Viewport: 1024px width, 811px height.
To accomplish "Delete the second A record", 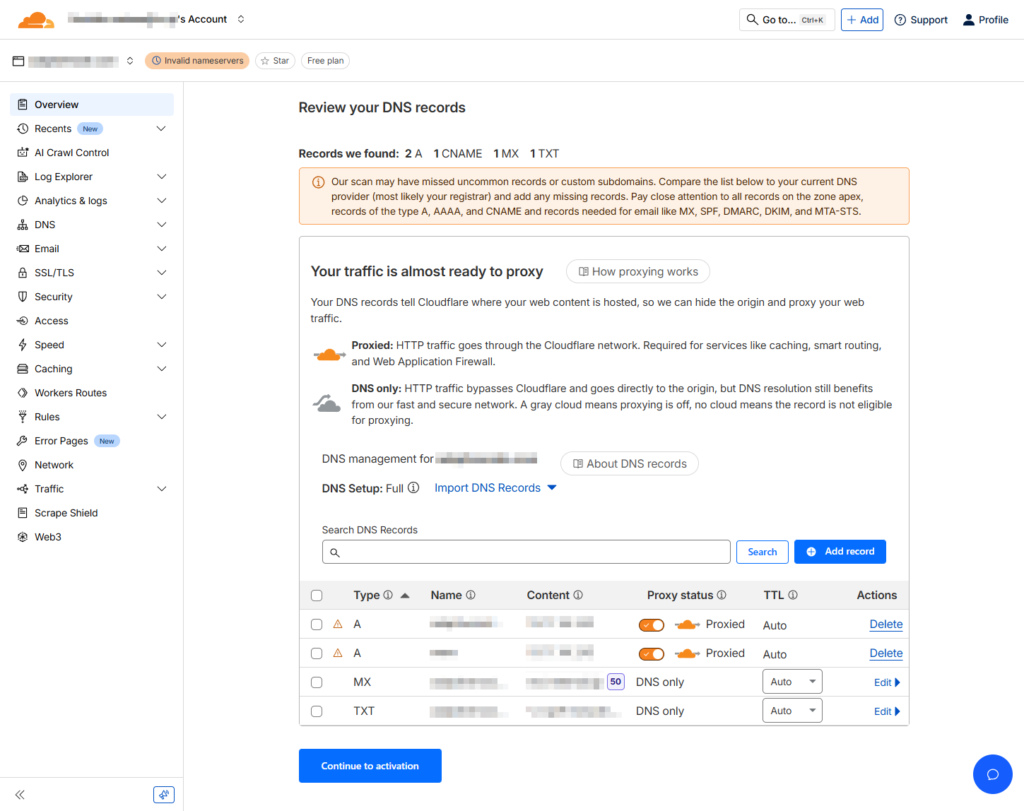I will [885, 653].
